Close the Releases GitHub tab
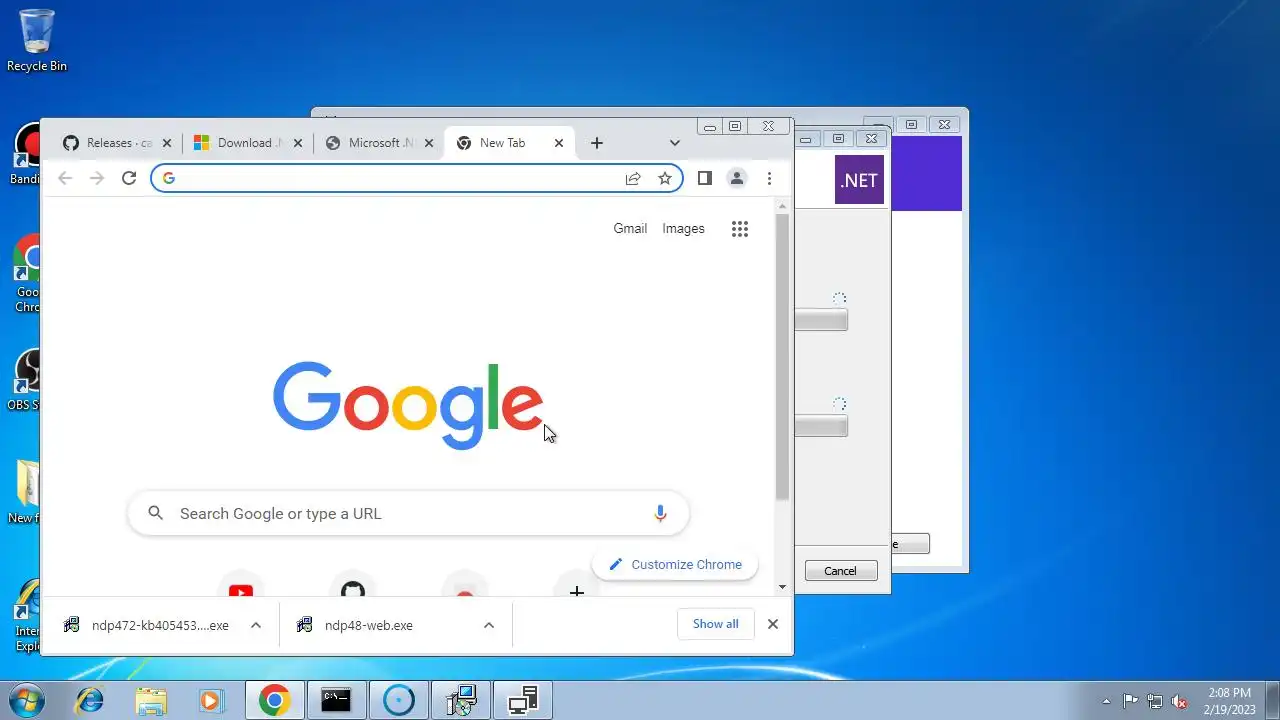This screenshot has width=1280, height=720. (x=167, y=143)
